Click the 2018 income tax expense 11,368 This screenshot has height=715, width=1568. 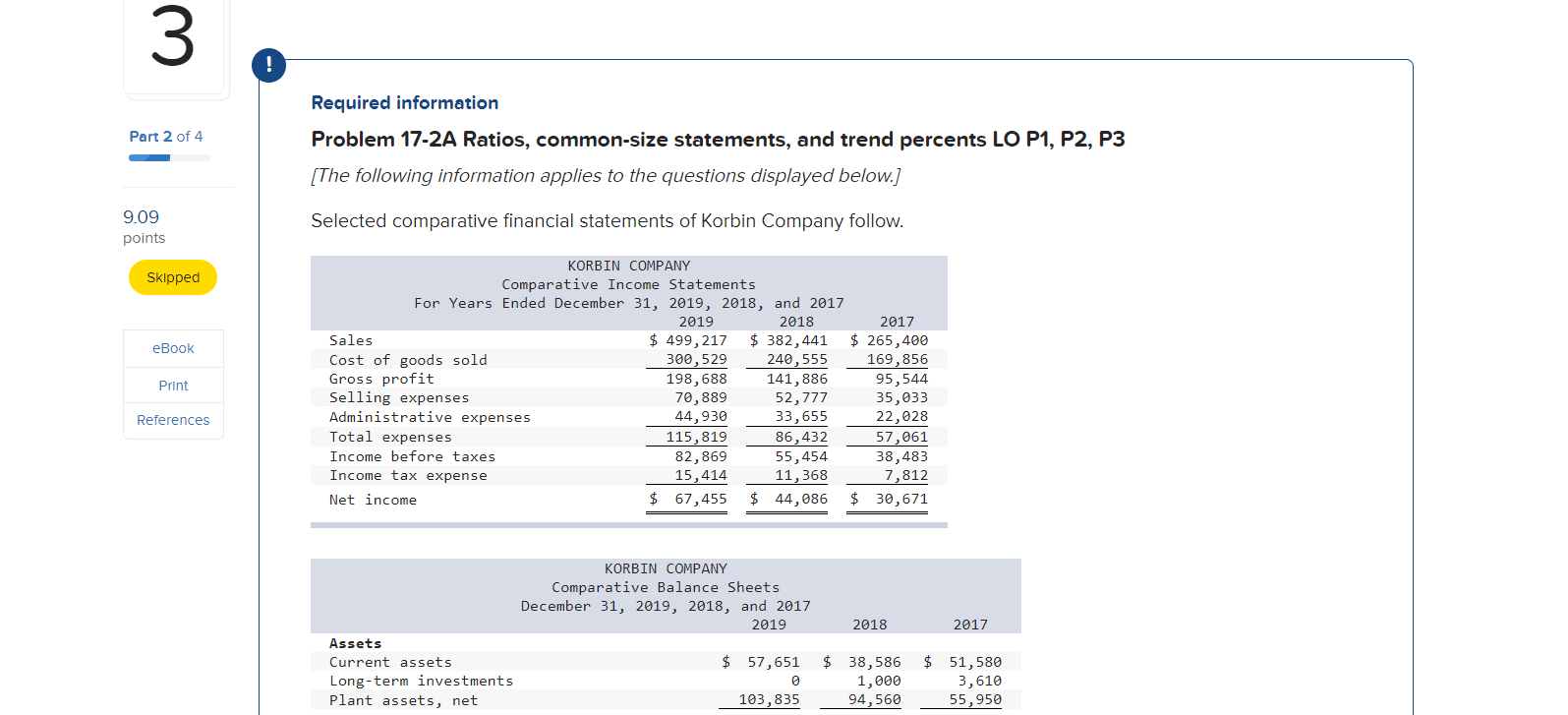tap(801, 475)
